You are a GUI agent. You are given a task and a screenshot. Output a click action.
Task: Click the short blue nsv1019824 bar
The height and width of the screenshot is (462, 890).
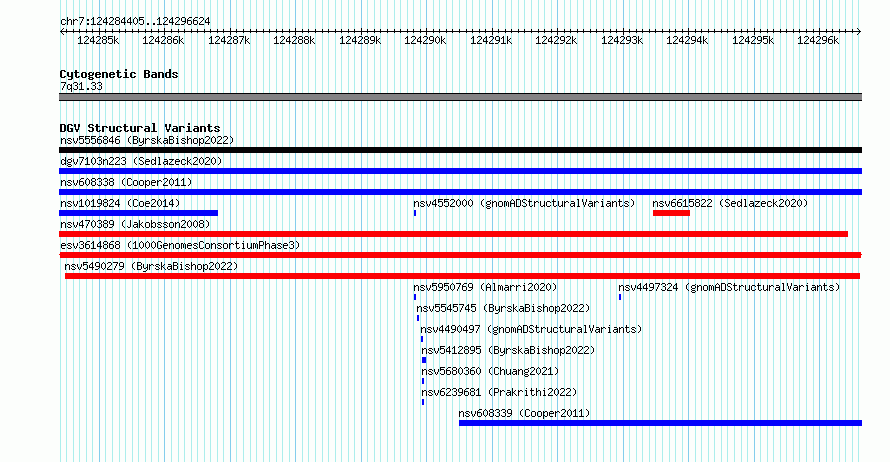[x=138, y=213]
